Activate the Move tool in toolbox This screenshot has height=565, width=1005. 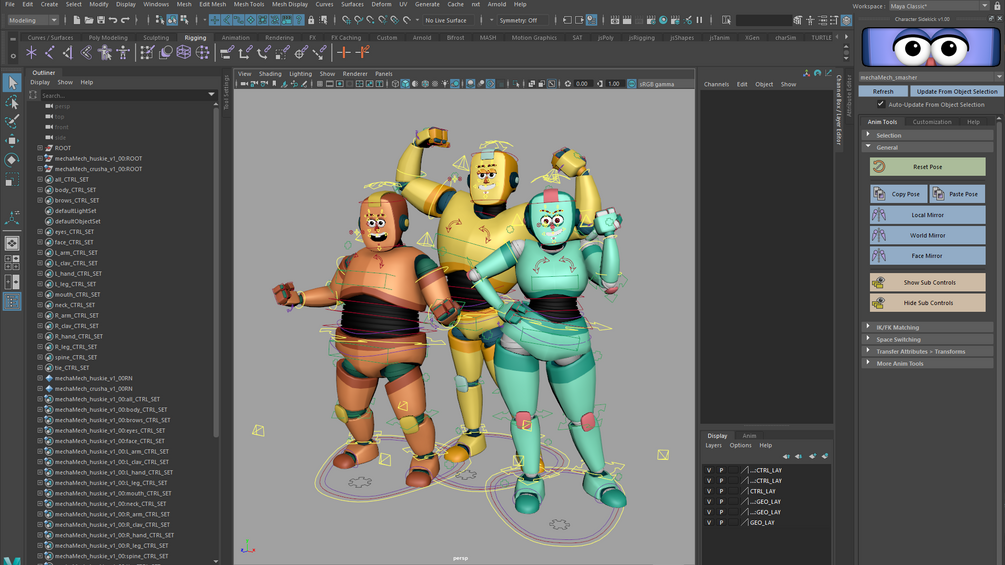coord(12,141)
